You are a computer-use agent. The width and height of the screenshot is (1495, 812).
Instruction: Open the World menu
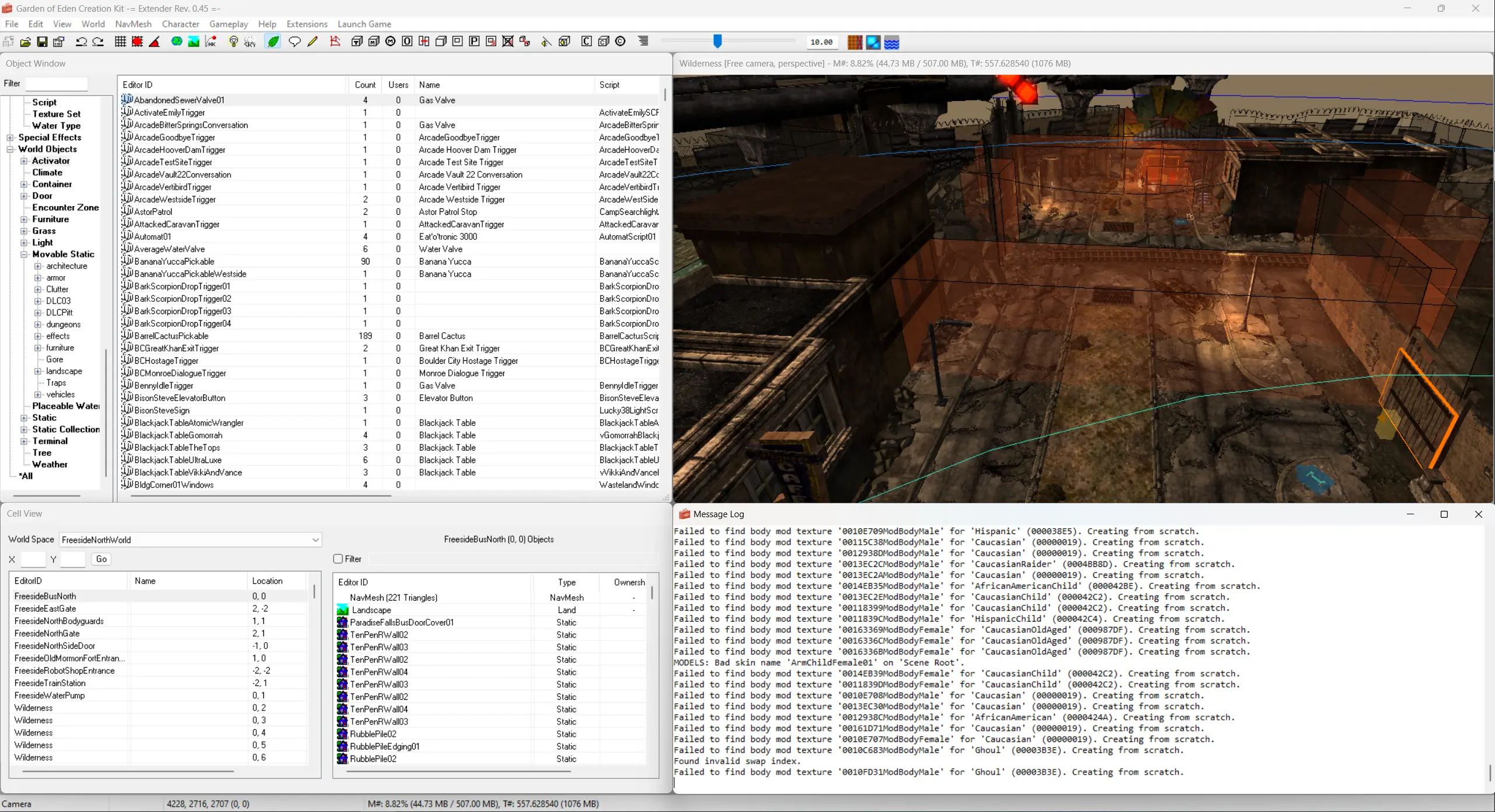click(93, 24)
